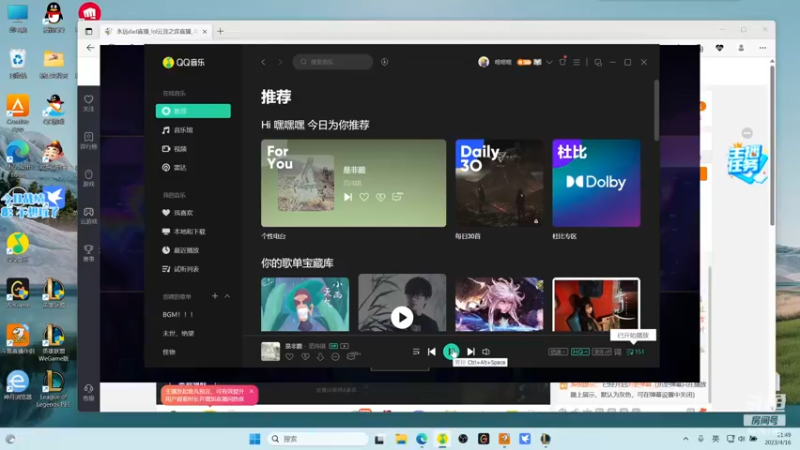Expand the account dropdown chevron

click(x=549, y=62)
